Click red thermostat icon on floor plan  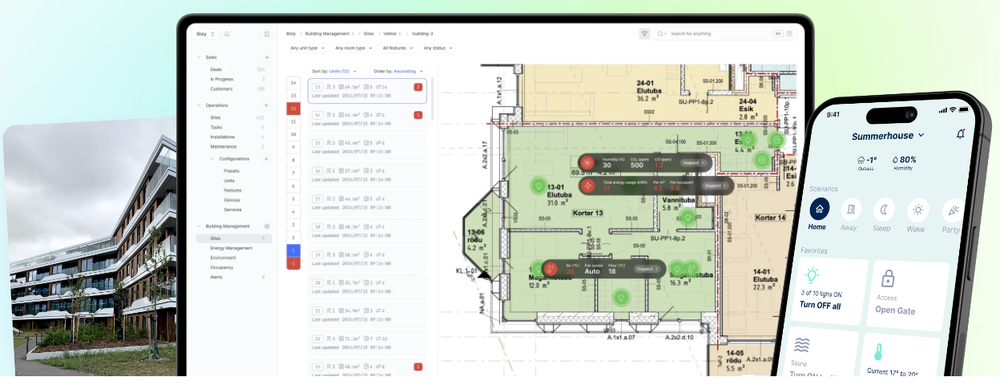[550, 269]
